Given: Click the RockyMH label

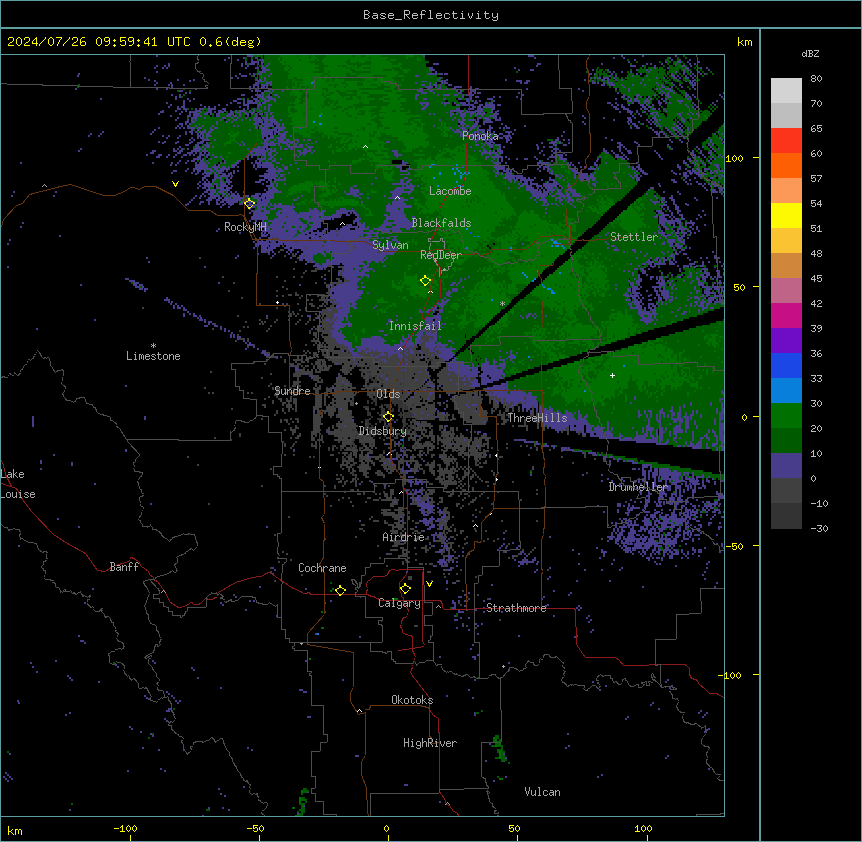Looking at the screenshot, I should [x=245, y=227].
